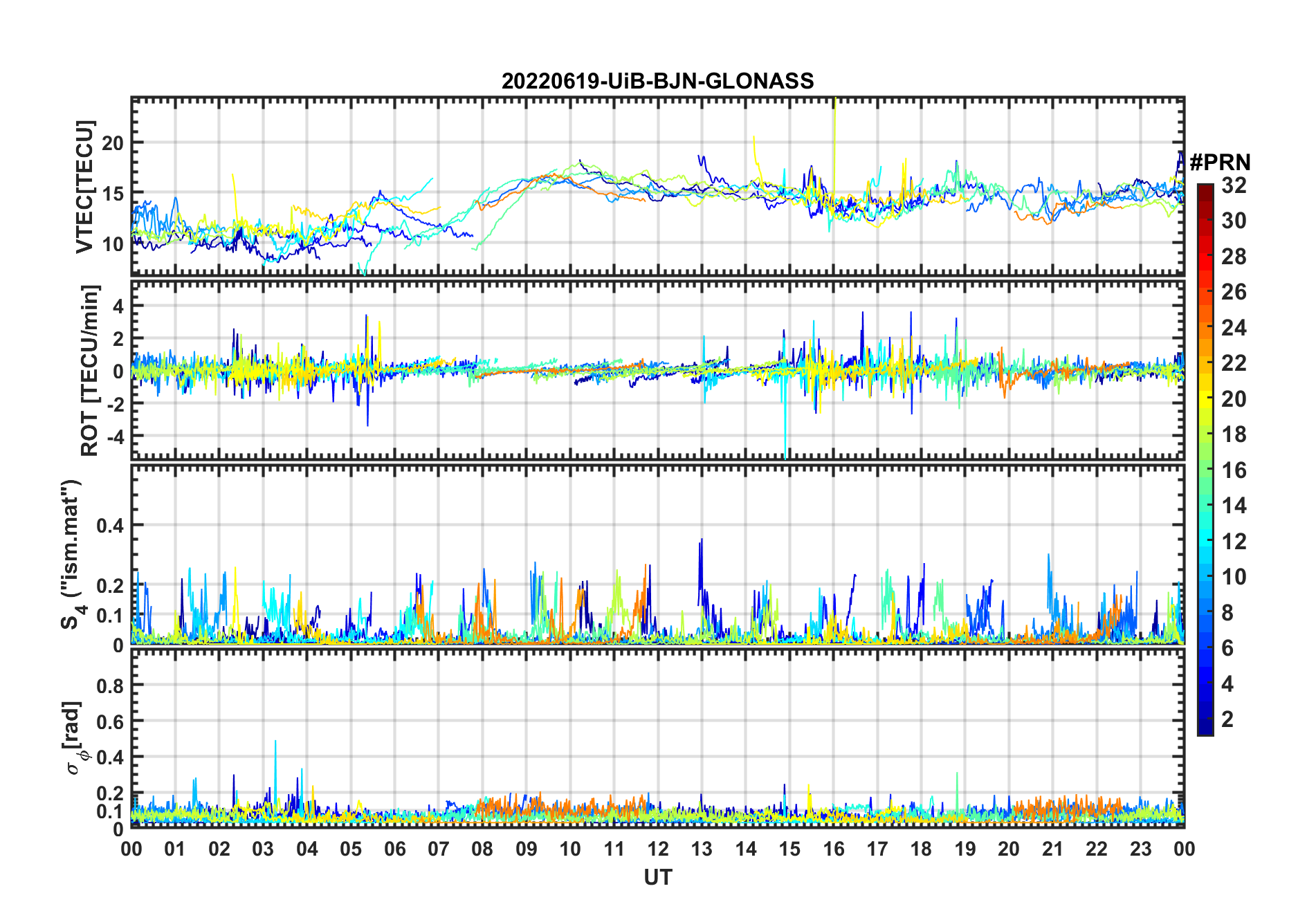Screen dimensions: 1316x920
Task: Click the 15 tick on the VTEC axis
Action: (113, 194)
